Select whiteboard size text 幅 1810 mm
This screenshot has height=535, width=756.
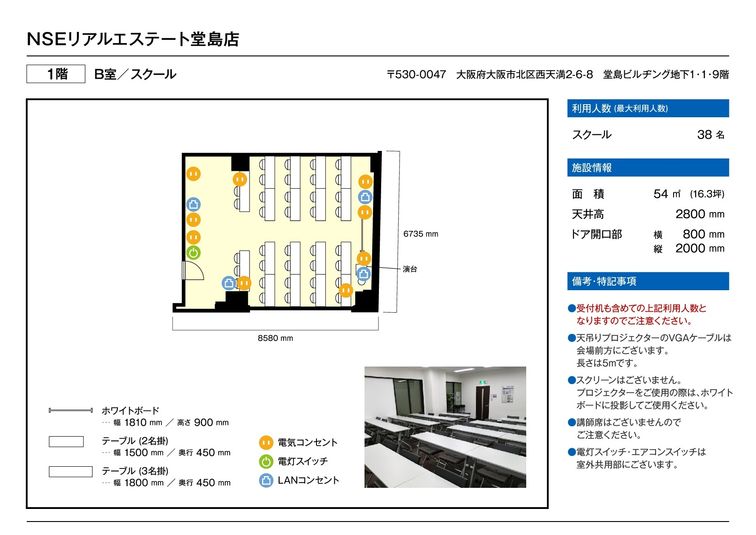[138, 423]
